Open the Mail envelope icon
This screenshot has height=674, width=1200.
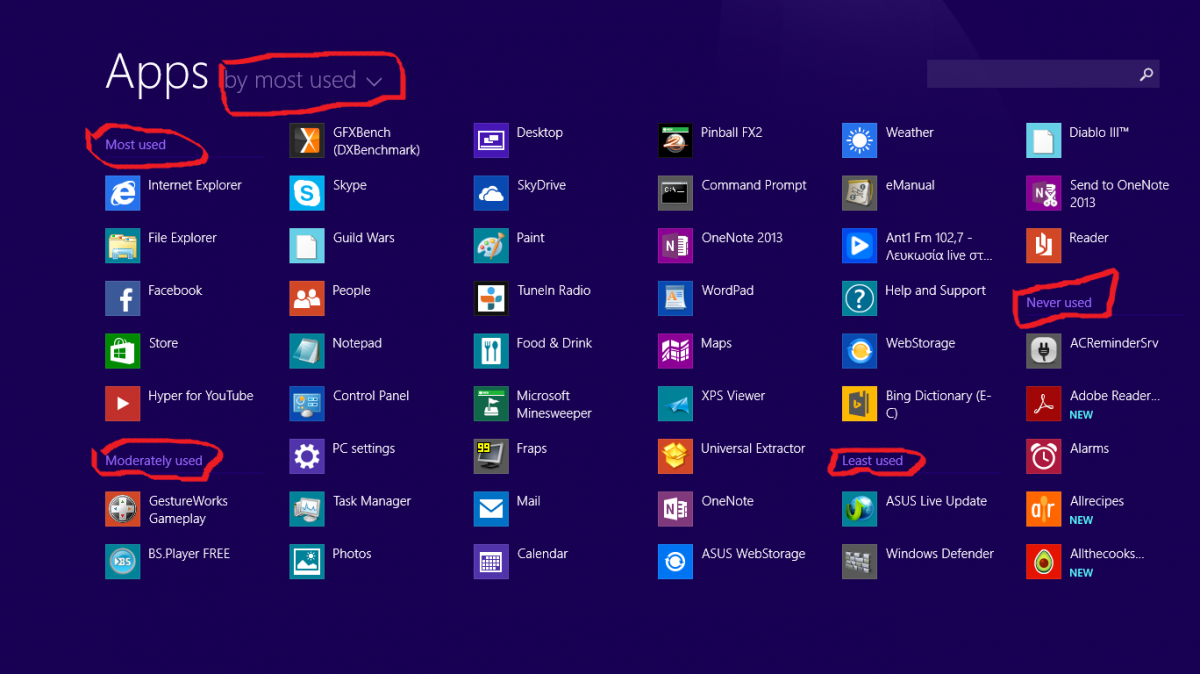(x=491, y=509)
